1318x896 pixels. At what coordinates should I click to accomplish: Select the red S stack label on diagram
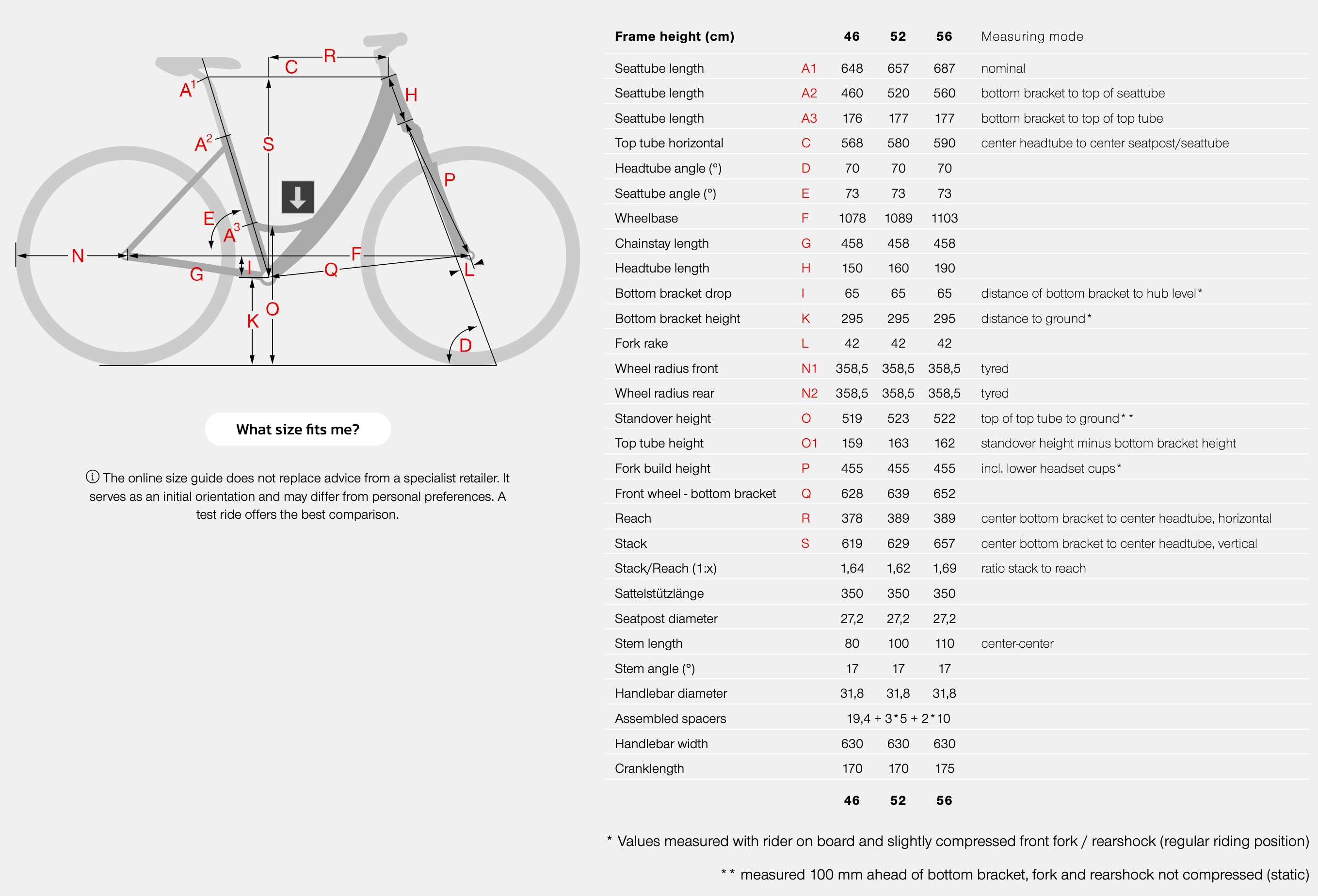(x=268, y=144)
